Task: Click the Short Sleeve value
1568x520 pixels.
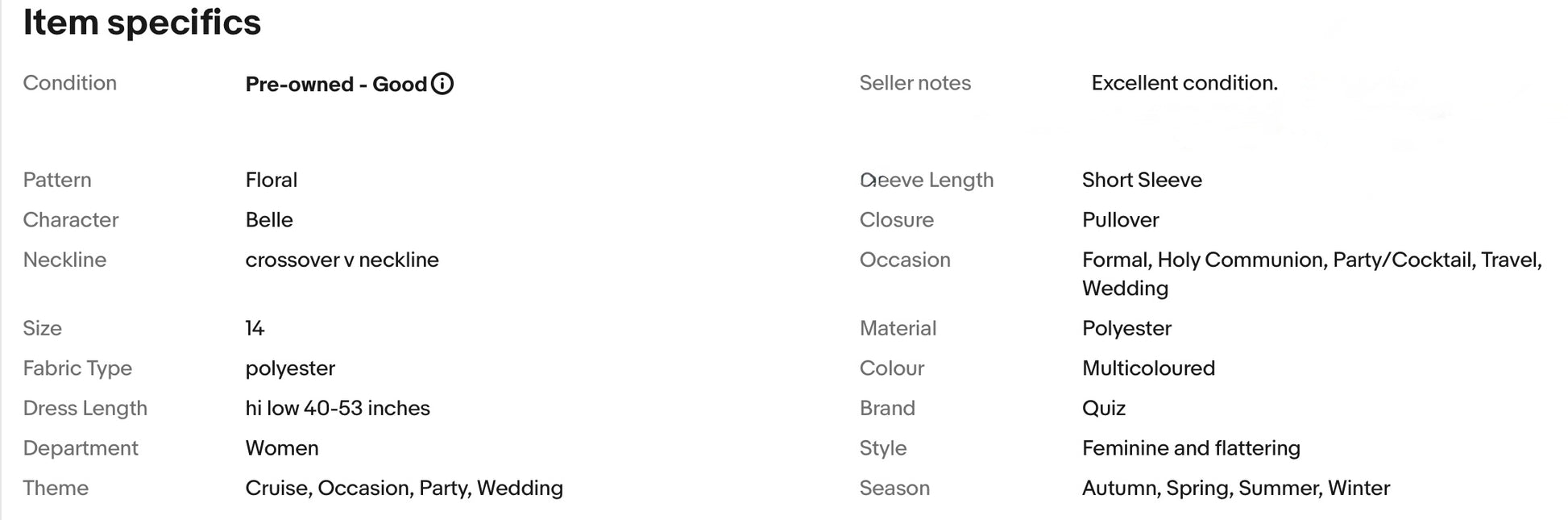Action: pos(1142,180)
